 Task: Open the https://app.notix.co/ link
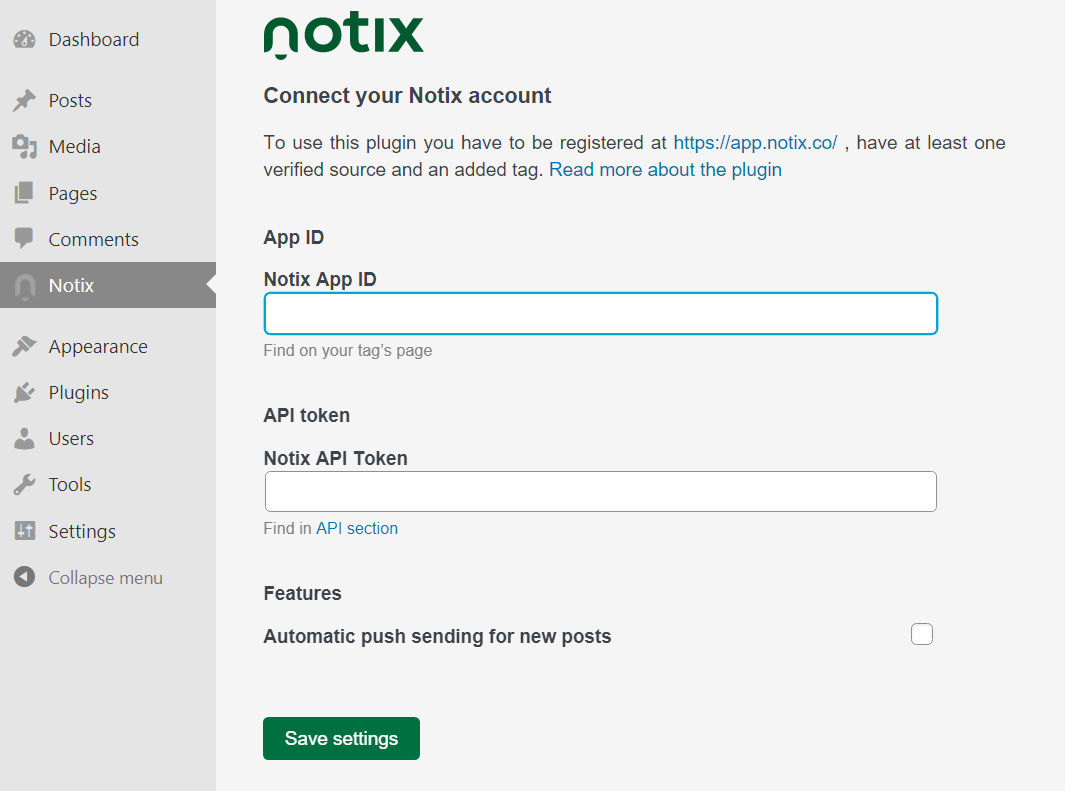755,143
